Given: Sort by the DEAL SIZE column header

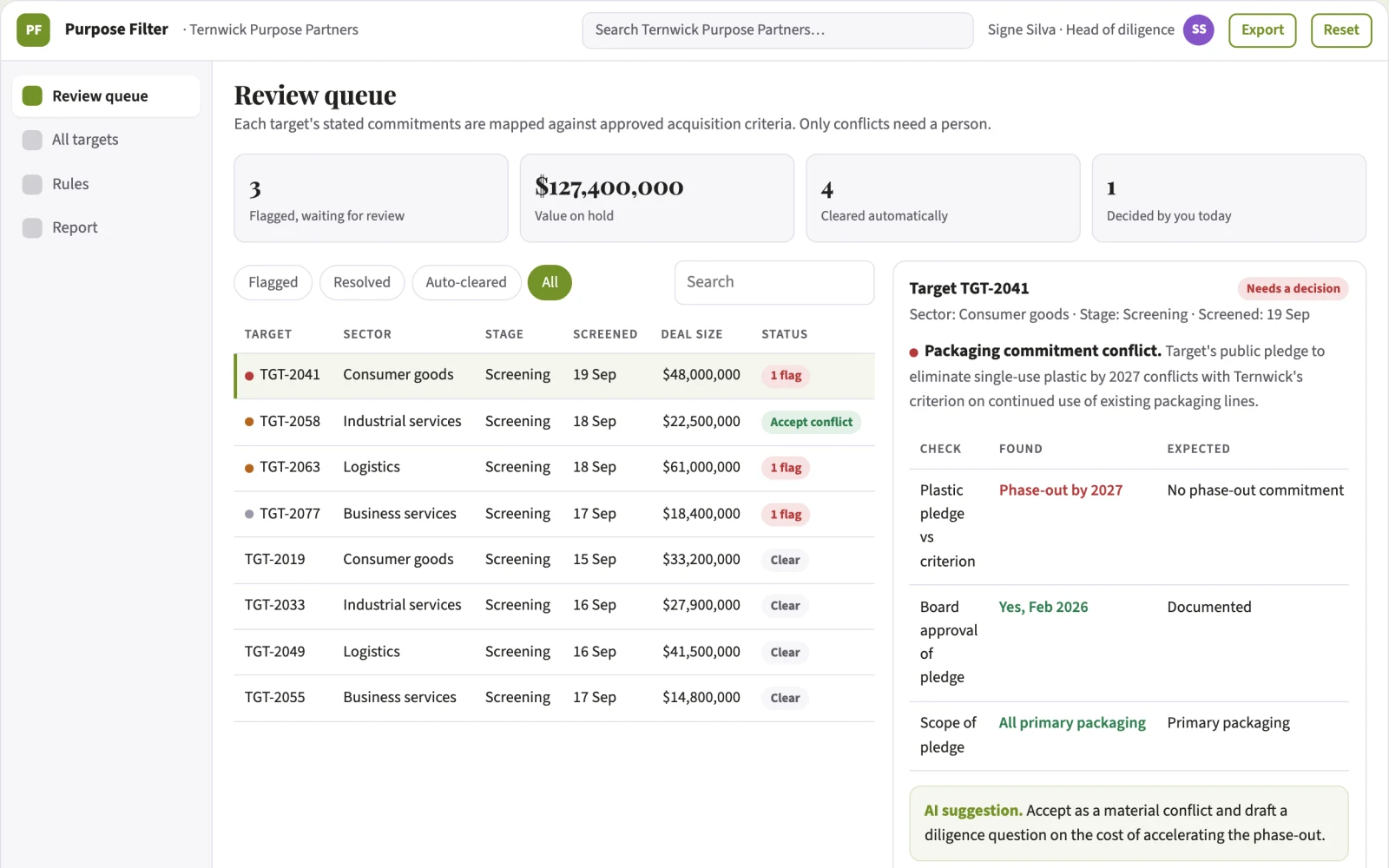Looking at the screenshot, I should point(692,334).
